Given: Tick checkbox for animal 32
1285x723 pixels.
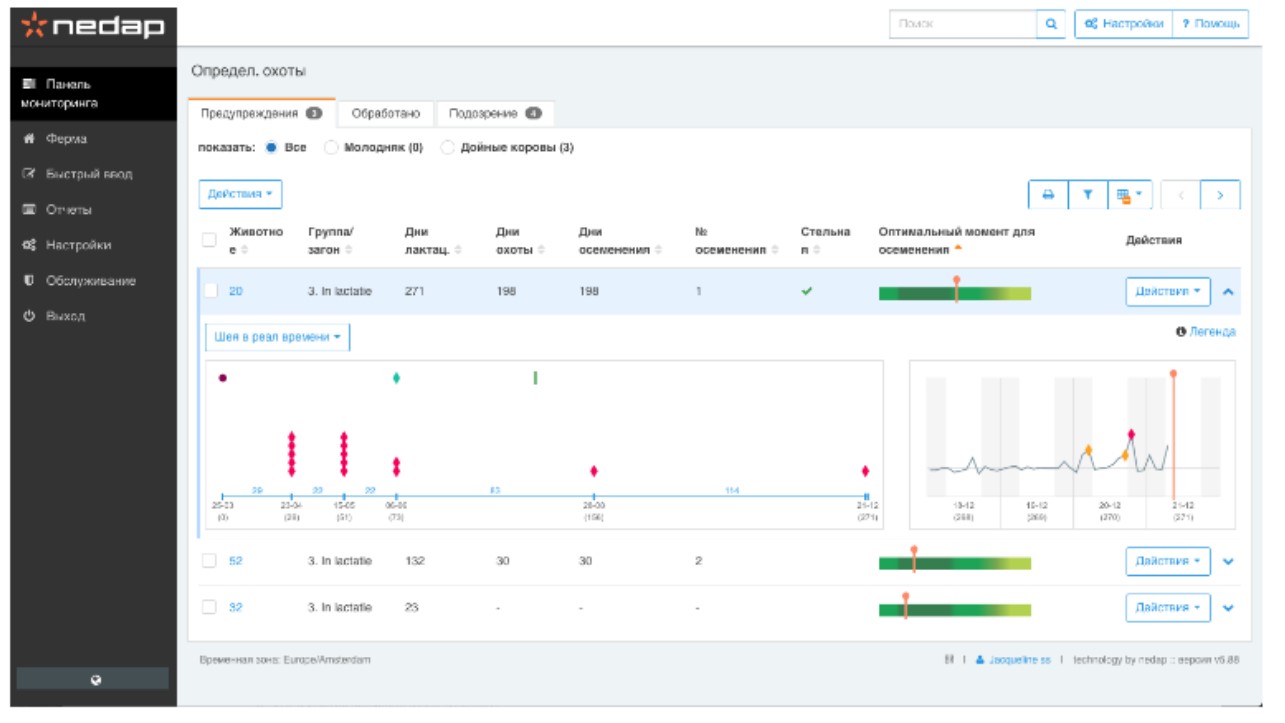Looking at the screenshot, I should tap(210, 607).
